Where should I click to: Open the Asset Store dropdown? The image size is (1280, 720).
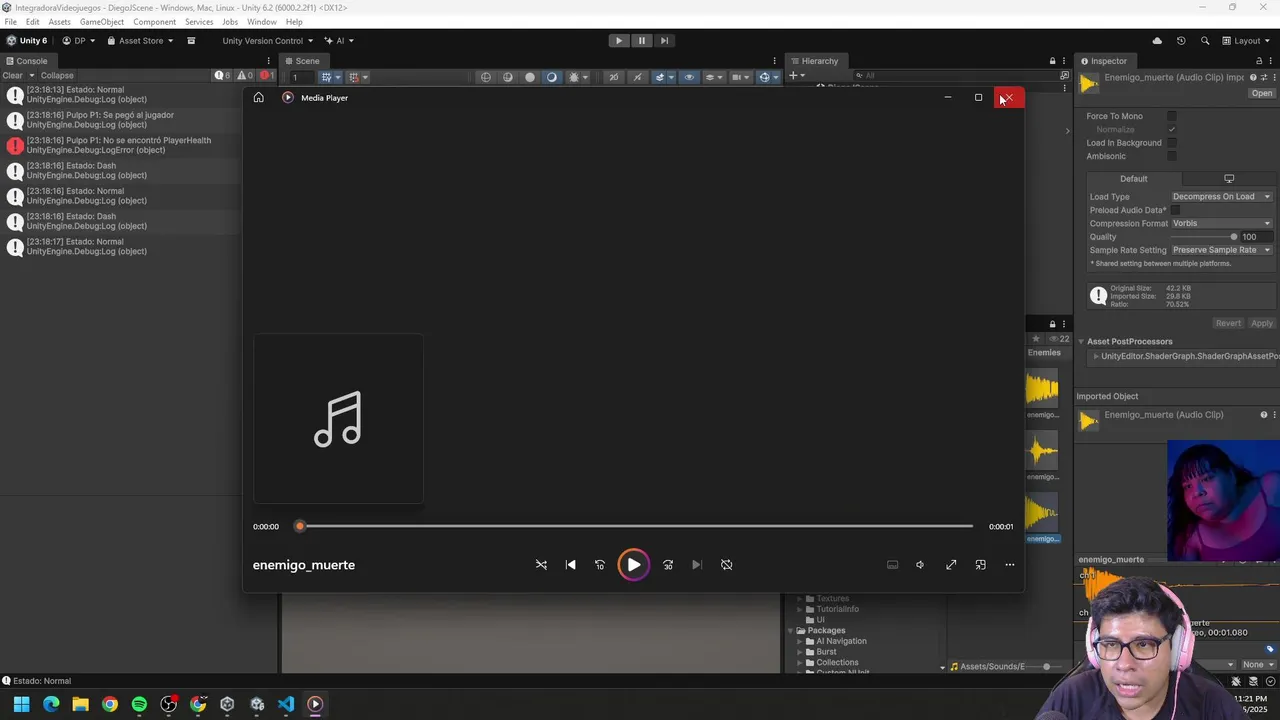coord(139,41)
